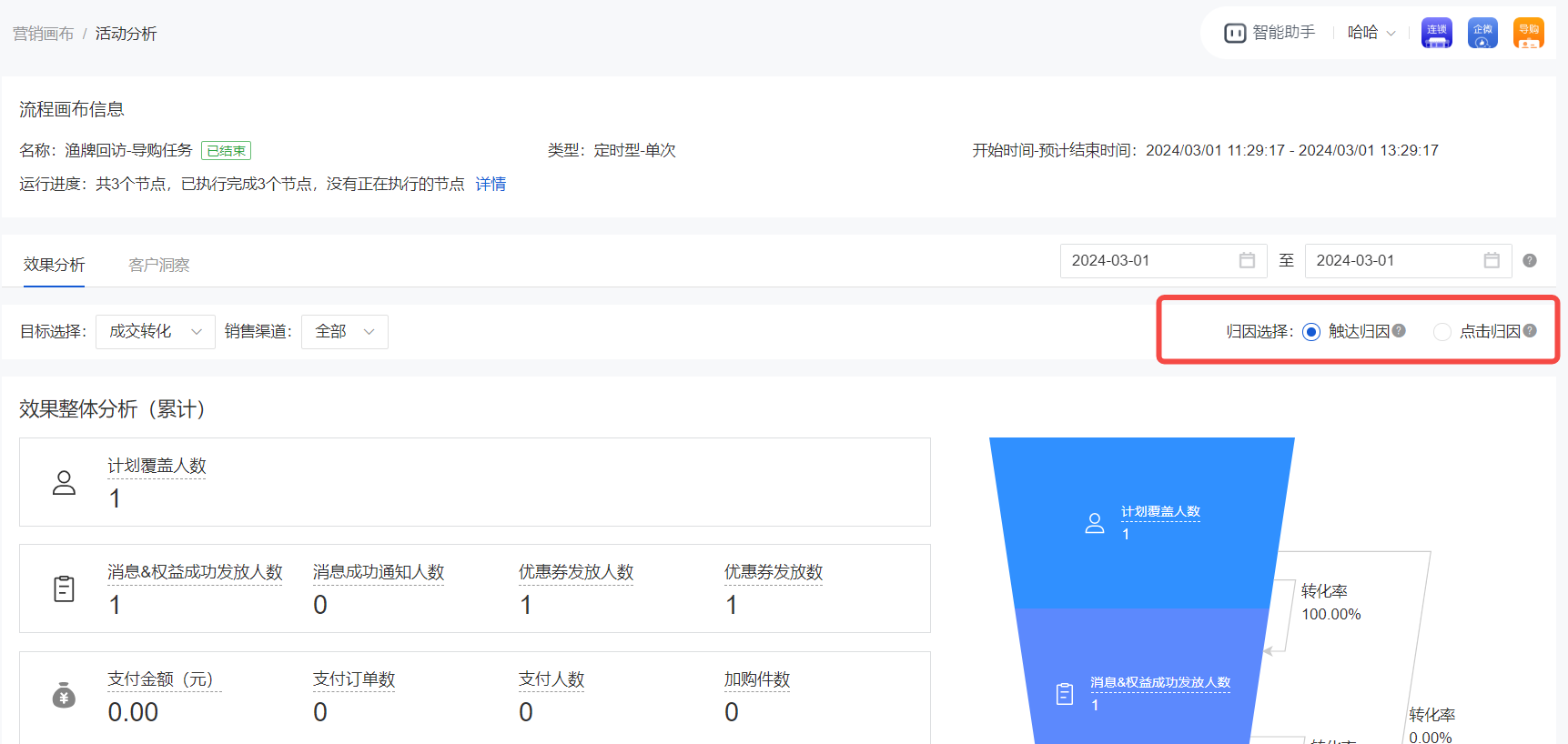Open 销售渠道 全部 dropdown
This screenshot has width=1568, height=744.
point(345,332)
